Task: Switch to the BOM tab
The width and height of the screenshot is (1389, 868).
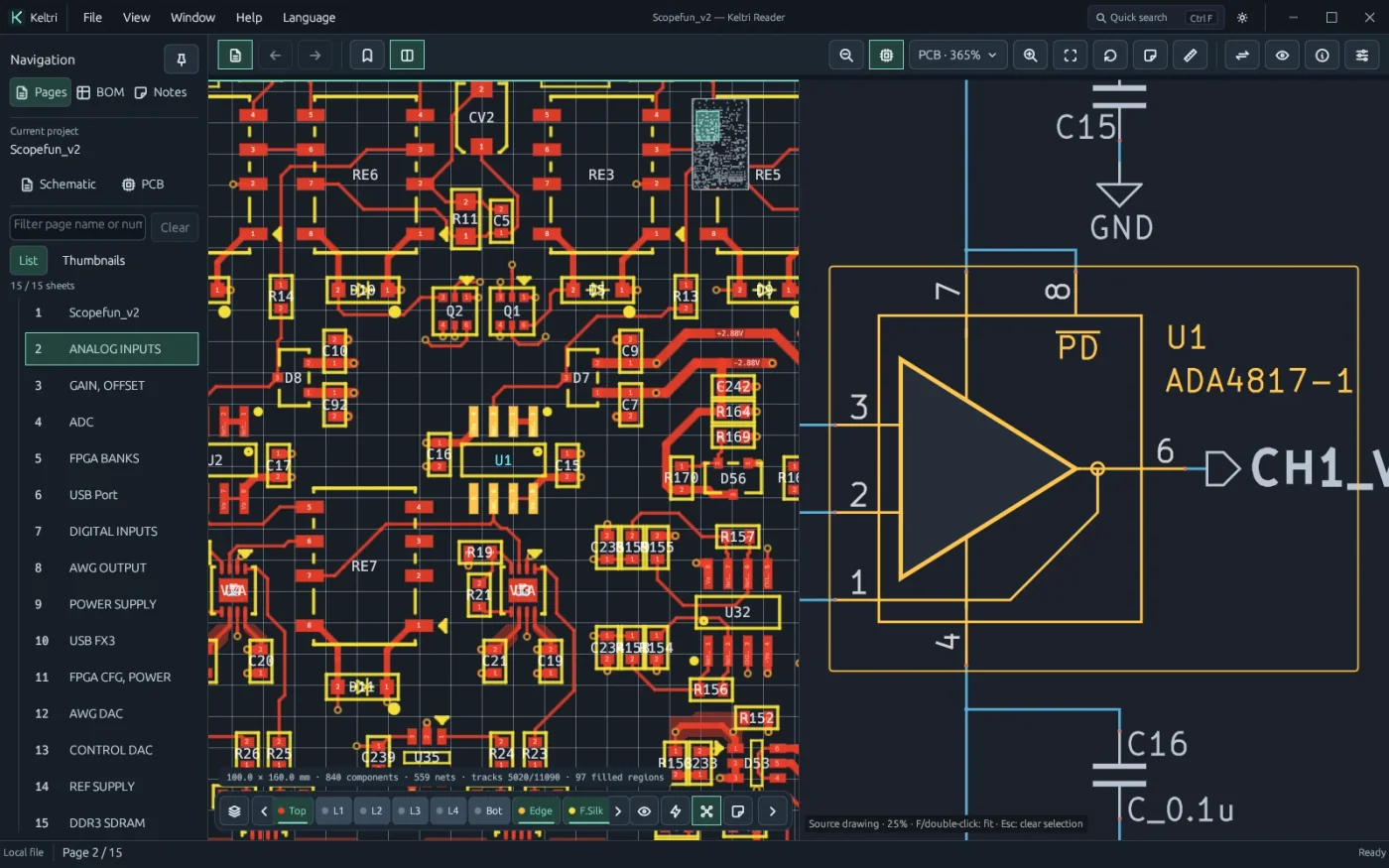Action: 100,92
